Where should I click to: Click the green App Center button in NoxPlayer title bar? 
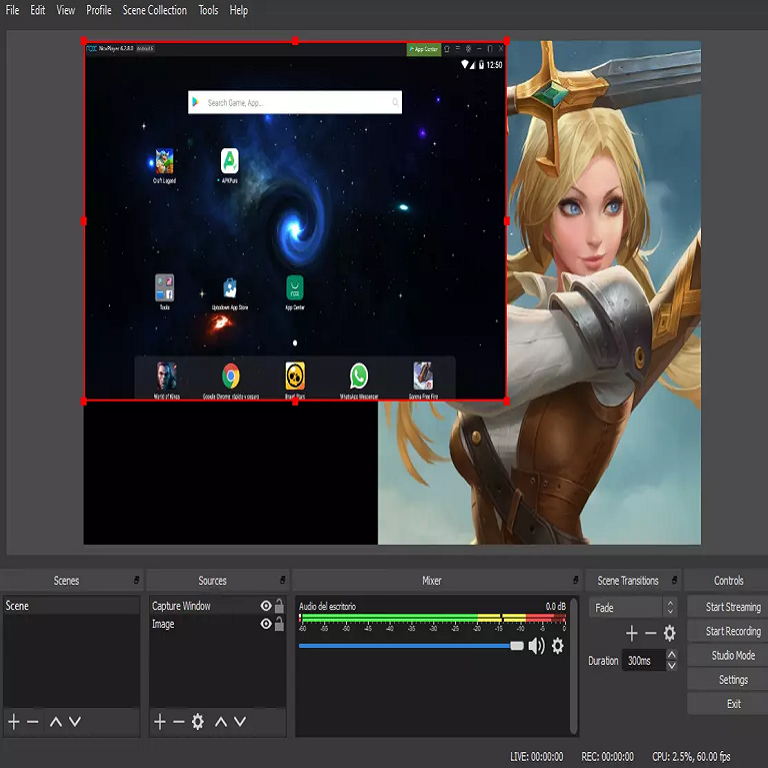(424, 49)
